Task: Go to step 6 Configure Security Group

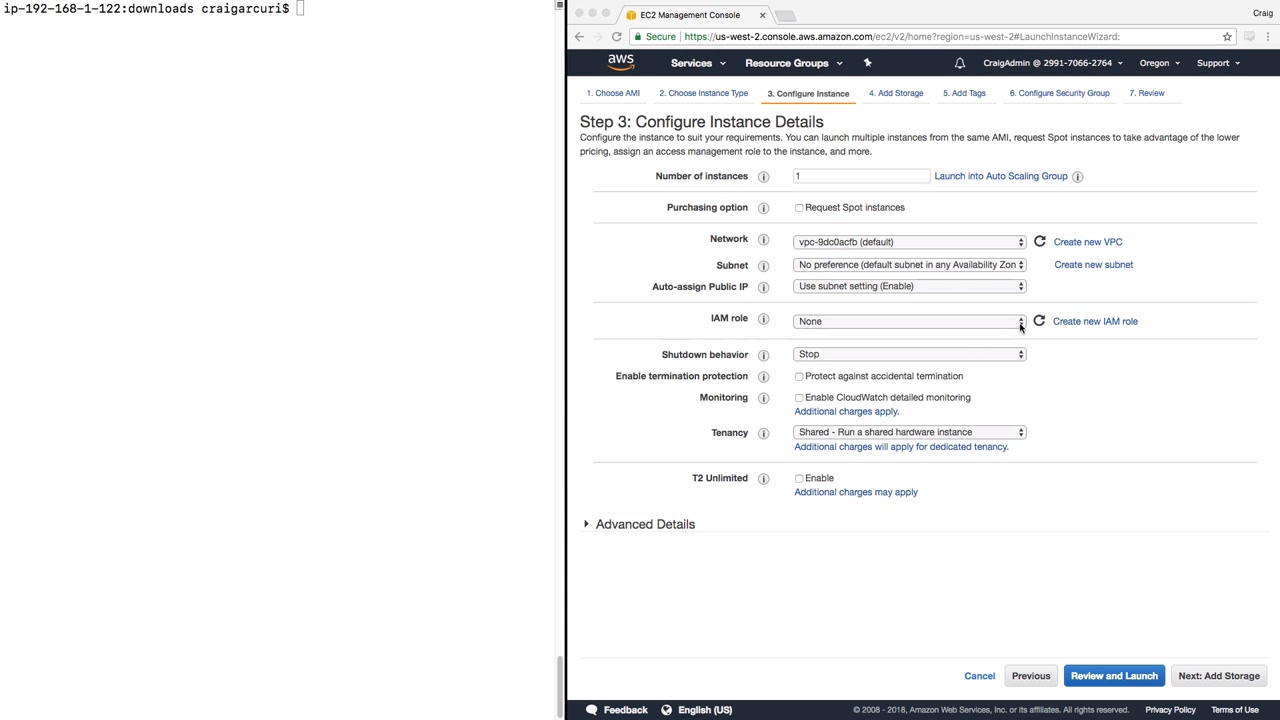Action: click(x=1059, y=93)
